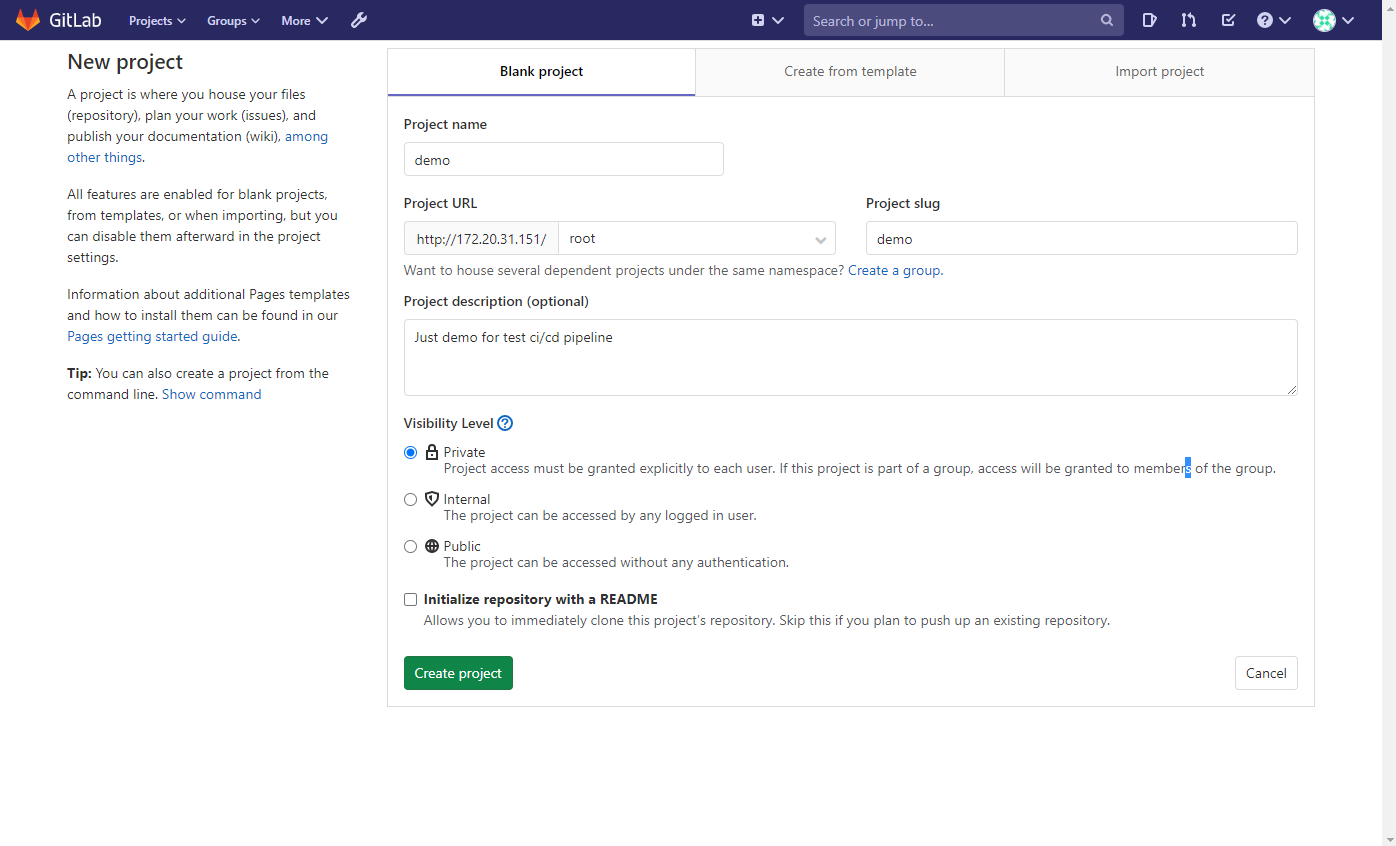The width and height of the screenshot is (1396, 846).
Task: Click inside the Project slug field
Action: point(1081,238)
